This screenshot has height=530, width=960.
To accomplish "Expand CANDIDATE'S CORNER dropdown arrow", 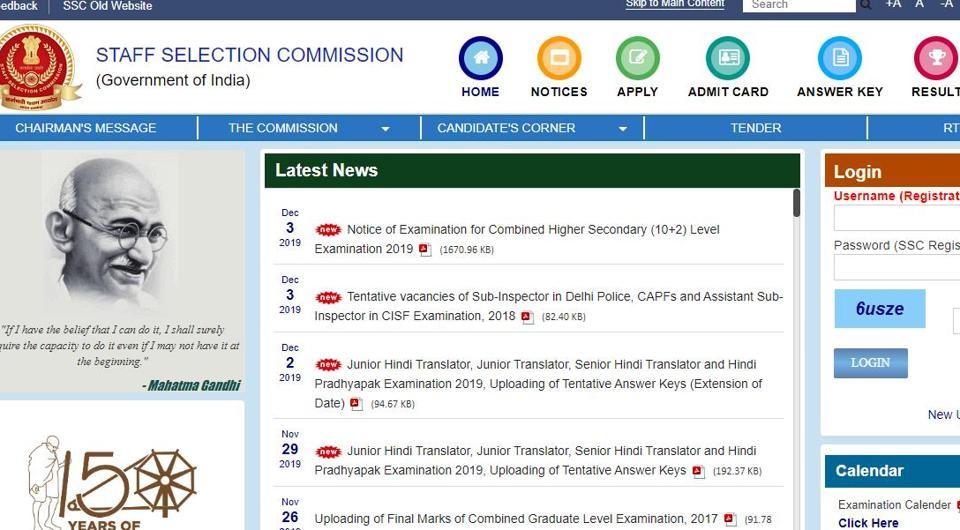I will (x=623, y=129).
